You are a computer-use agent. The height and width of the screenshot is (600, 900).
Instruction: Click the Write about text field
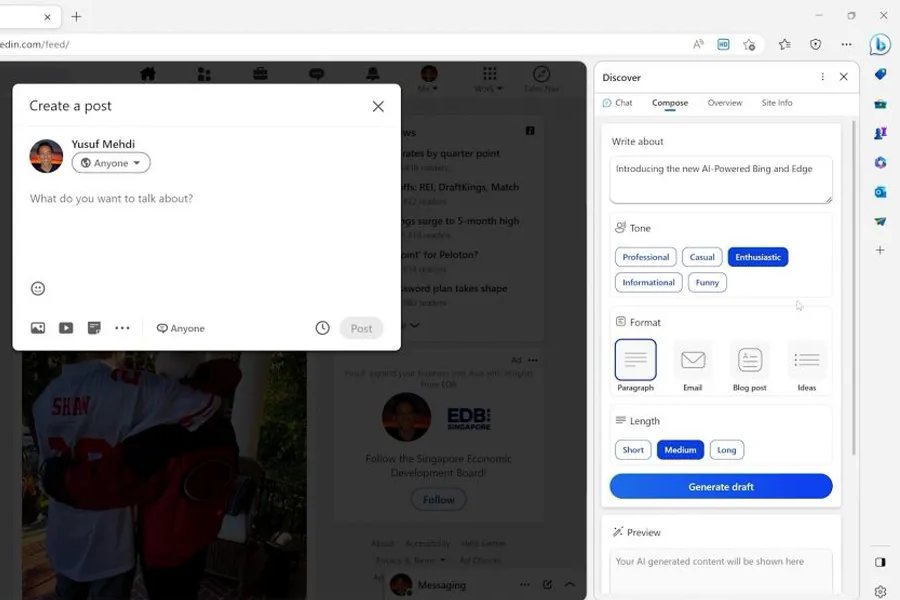click(x=721, y=180)
